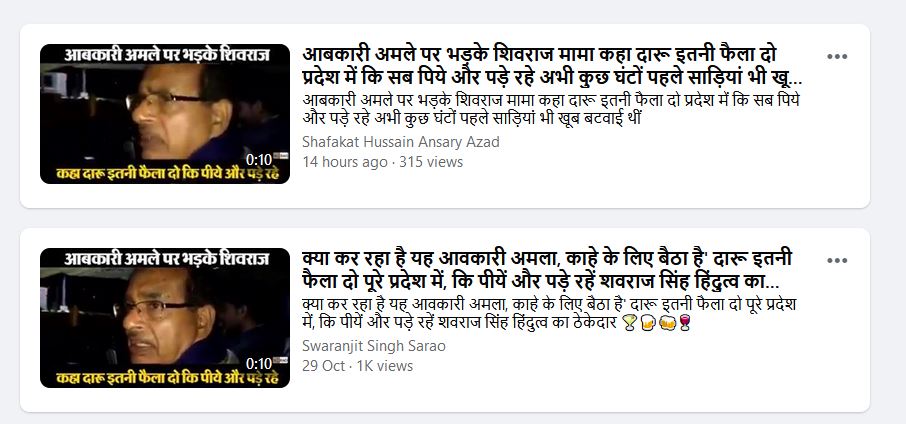Click the wine glass emoji in second description
Image resolution: width=906 pixels, height=424 pixels.
685,324
